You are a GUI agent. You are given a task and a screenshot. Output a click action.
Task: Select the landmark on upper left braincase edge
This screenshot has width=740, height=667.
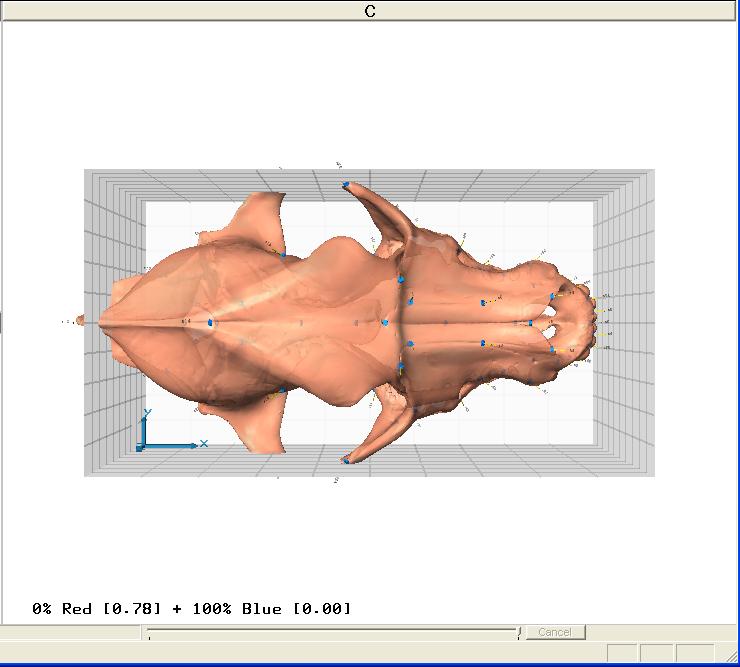click(x=283, y=255)
